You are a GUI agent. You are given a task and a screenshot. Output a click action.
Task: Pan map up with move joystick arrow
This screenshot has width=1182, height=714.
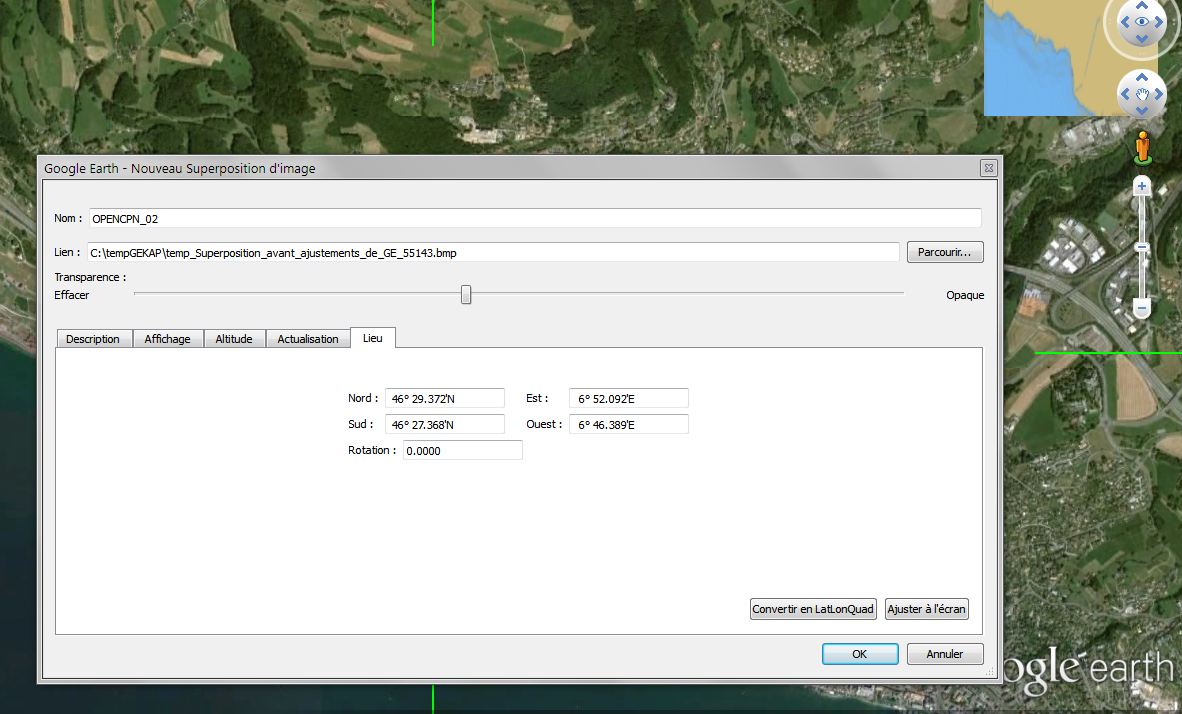(1141, 77)
